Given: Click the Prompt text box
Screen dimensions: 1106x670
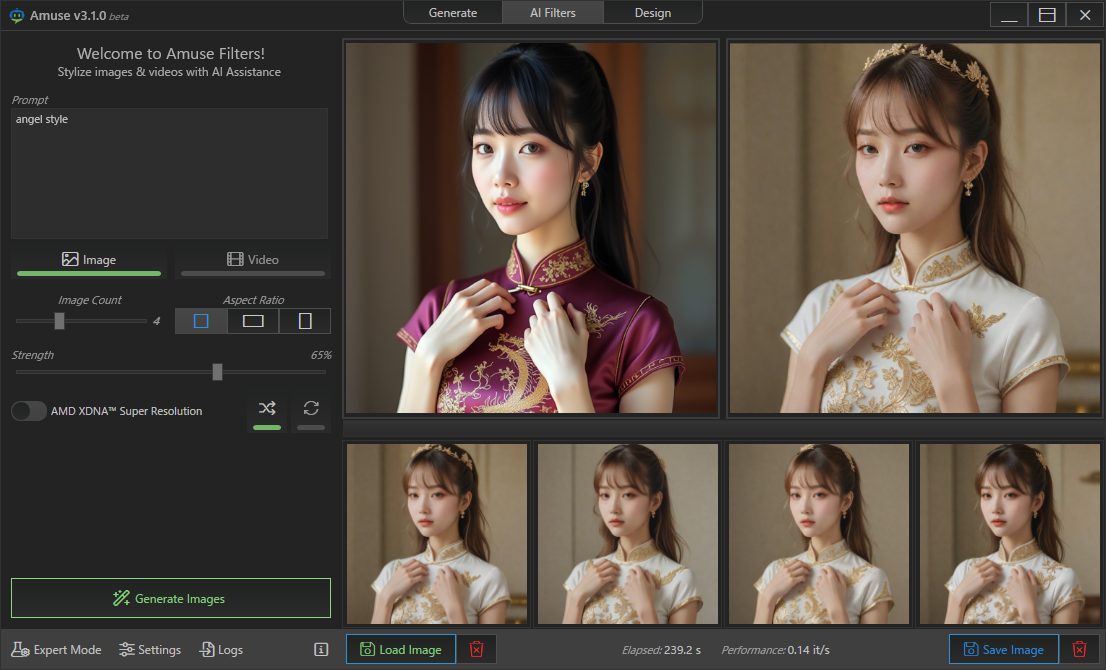Looking at the screenshot, I should (x=169, y=173).
